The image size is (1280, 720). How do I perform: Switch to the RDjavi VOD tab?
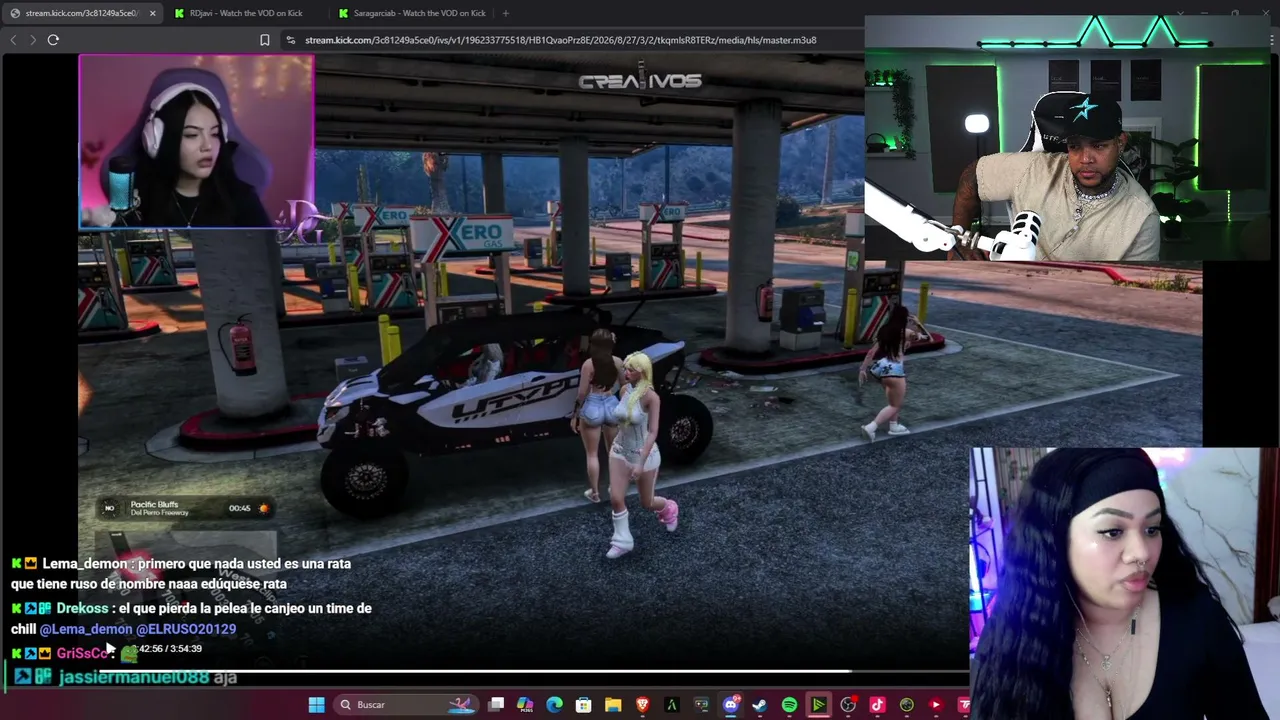click(x=246, y=13)
